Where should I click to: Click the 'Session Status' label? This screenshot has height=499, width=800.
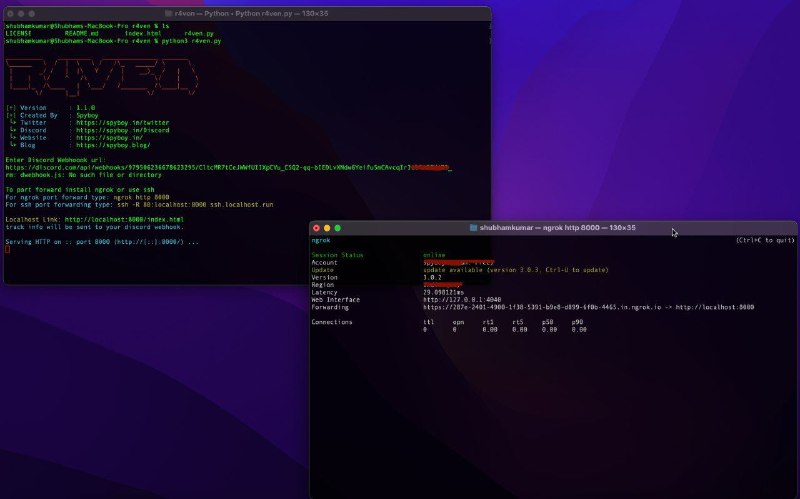337,255
